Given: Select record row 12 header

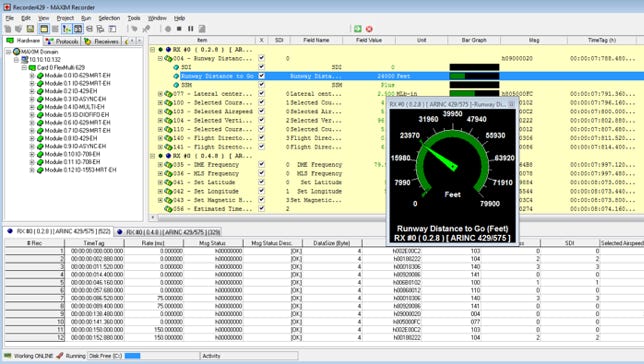Looking at the screenshot, I should 34,337.
